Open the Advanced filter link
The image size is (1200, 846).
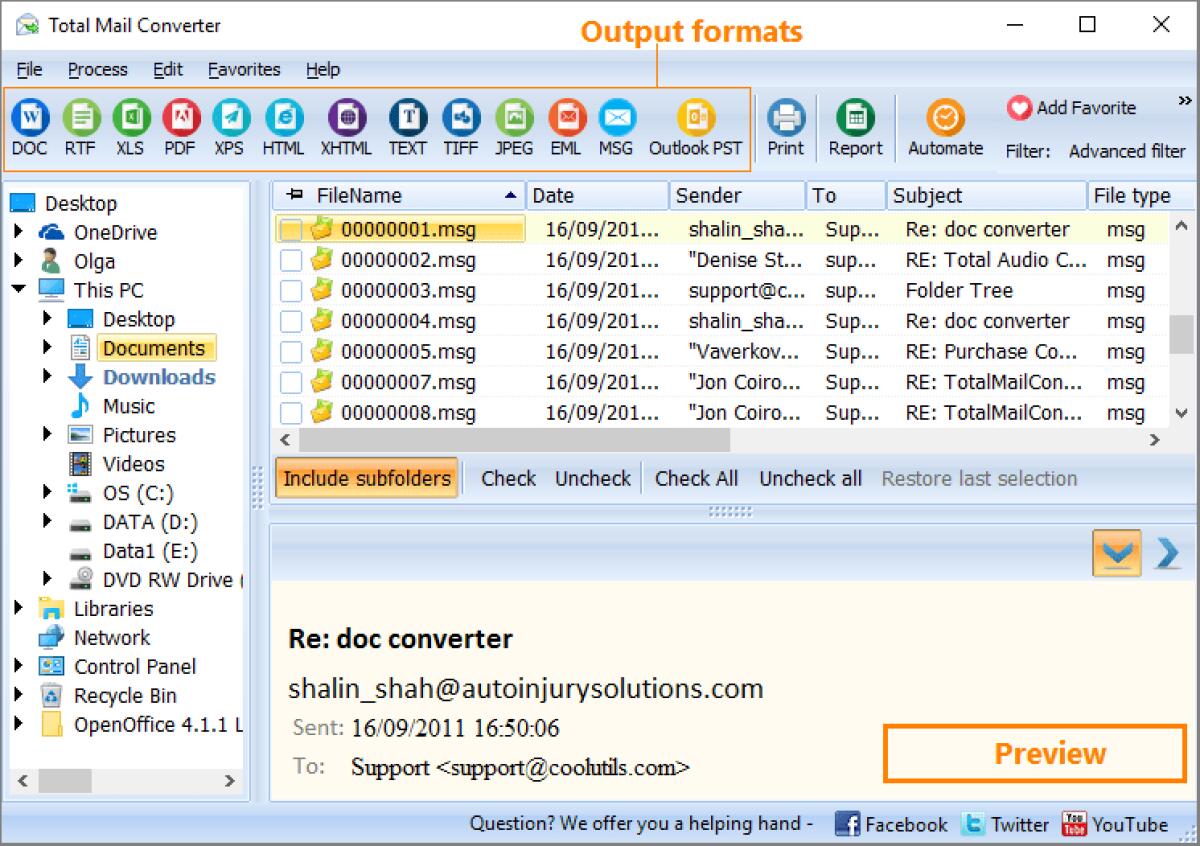pos(1127,152)
